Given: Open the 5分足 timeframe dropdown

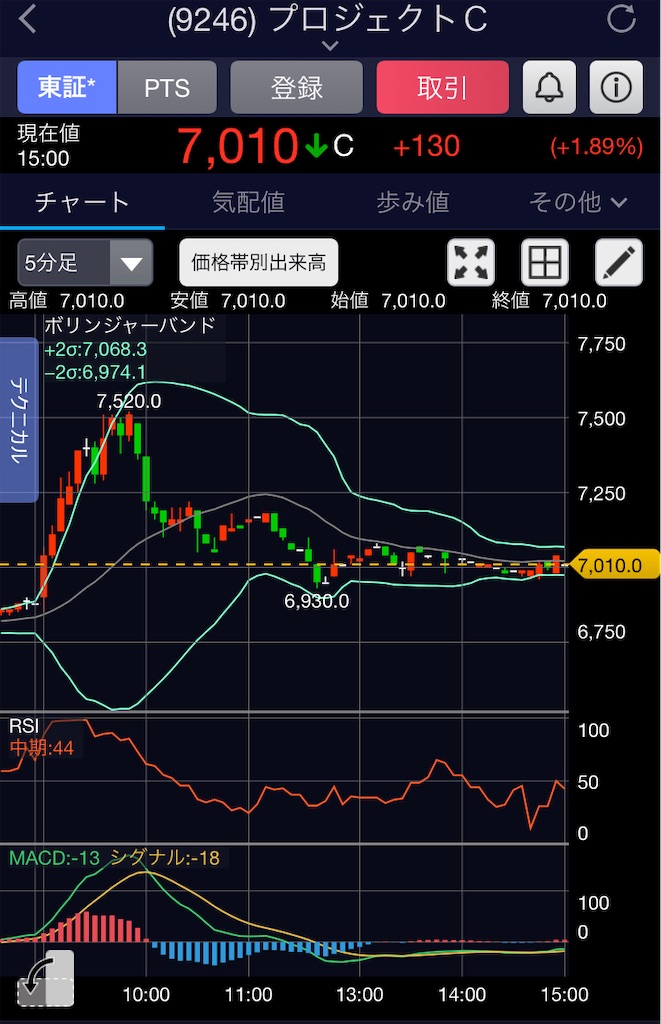Looking at the screenshot, I should [85, 263].
